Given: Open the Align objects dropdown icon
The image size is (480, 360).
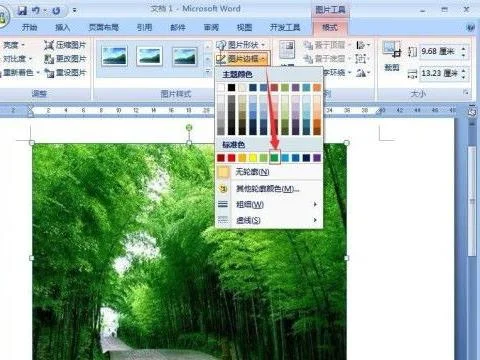Looking at the screenshot, I should tap(363, 45).
